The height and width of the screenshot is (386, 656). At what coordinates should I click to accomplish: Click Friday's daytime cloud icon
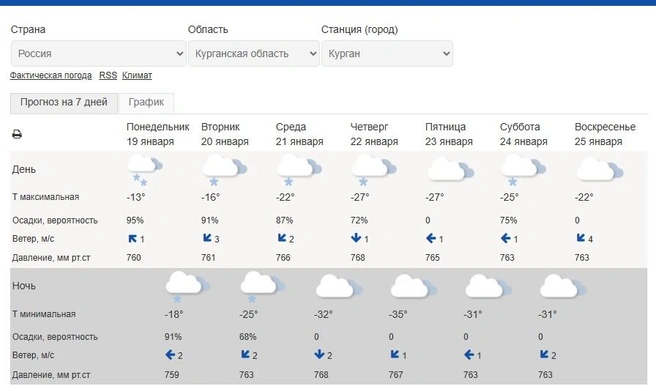click(x=451, y=169)
